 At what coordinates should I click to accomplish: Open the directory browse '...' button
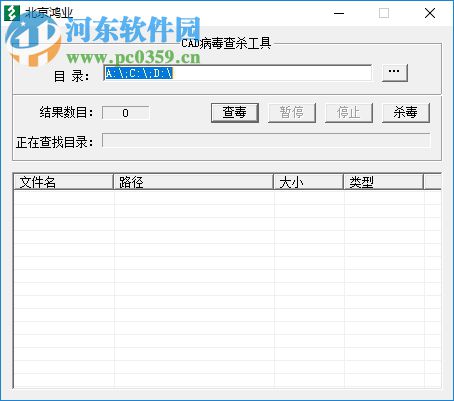[395, 73]
